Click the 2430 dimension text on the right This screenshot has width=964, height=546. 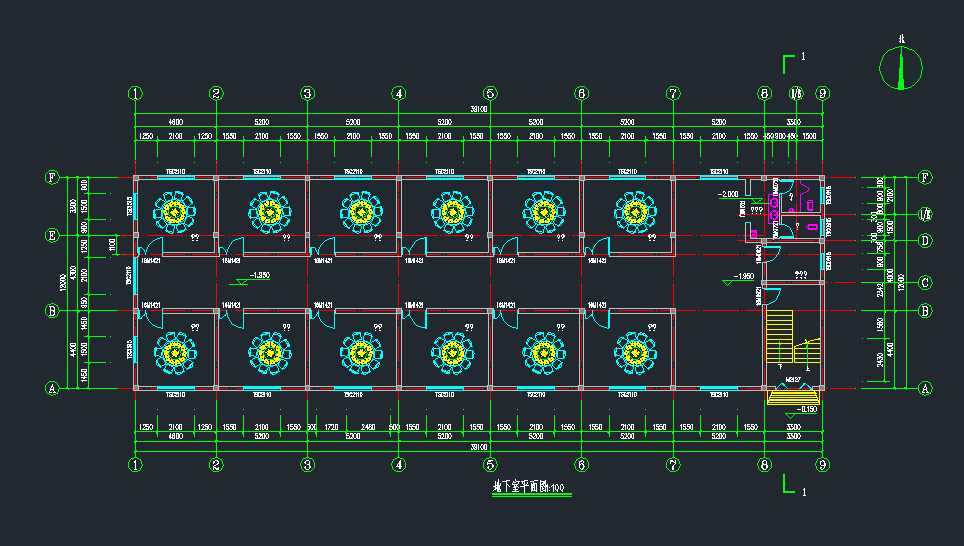click(x=880, y=360)
